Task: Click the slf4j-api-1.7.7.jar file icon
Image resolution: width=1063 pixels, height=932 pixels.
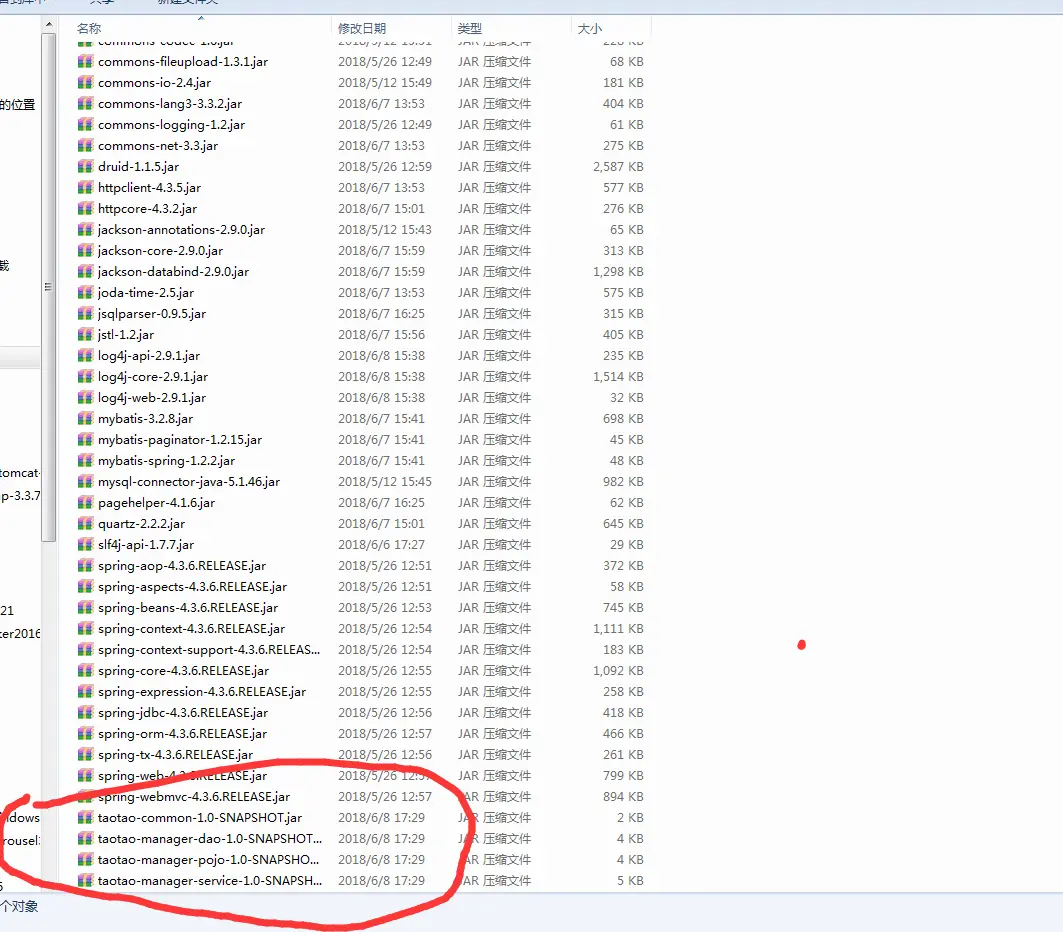Action: tap(85, 545)
